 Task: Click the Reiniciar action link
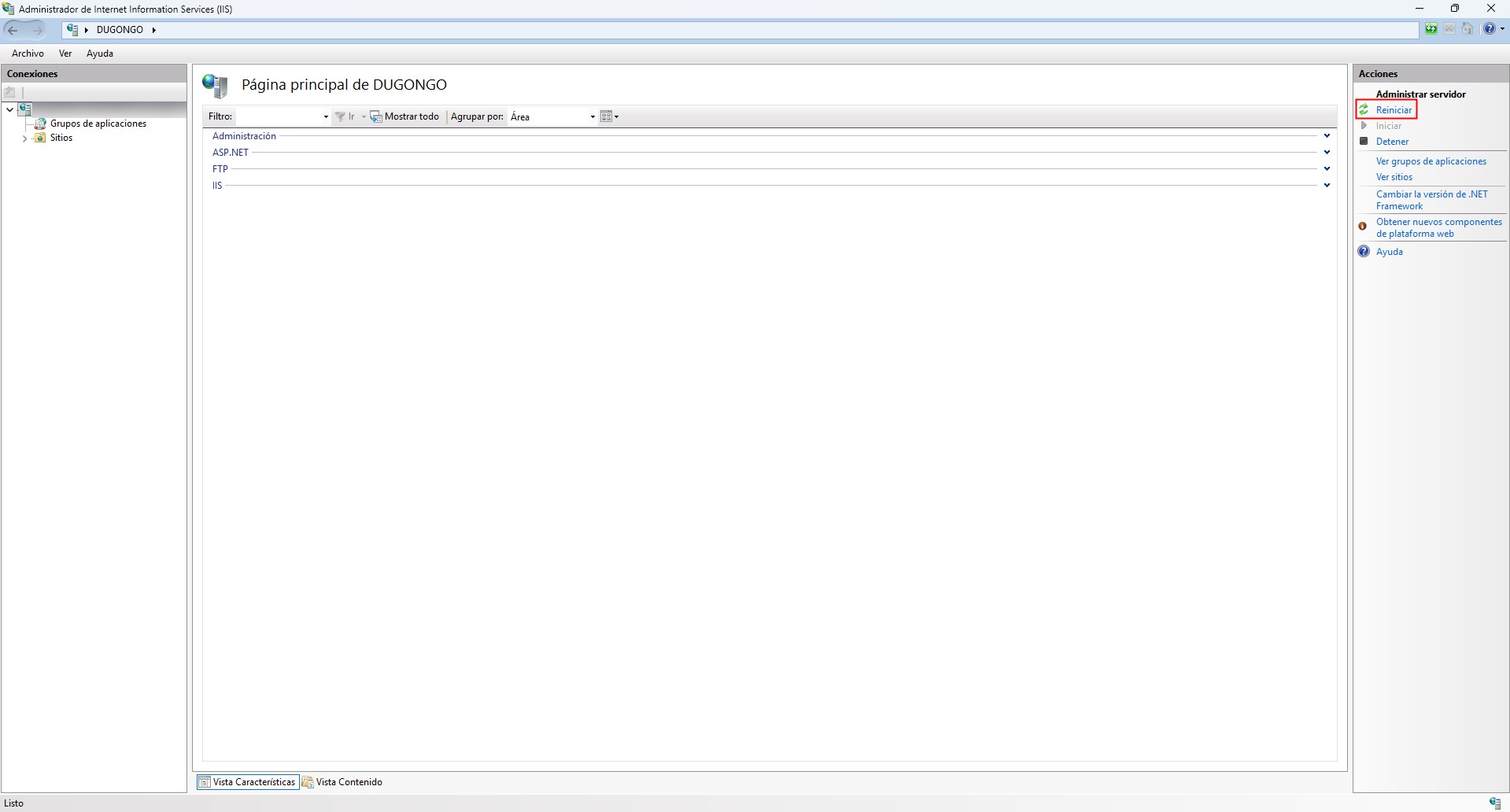click(1394, 110)
